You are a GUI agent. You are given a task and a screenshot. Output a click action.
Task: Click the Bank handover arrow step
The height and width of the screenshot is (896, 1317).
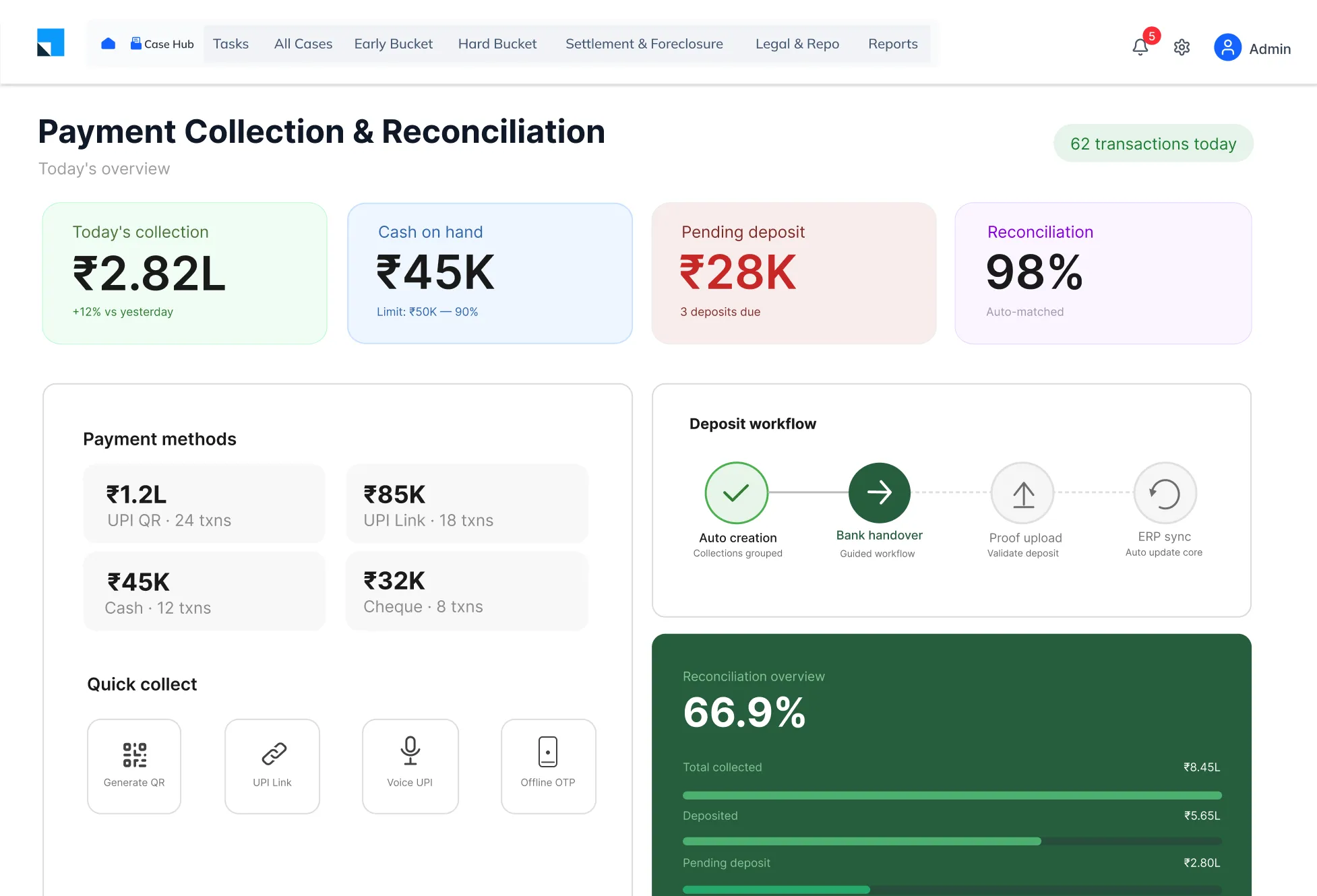tap(880, 493)
